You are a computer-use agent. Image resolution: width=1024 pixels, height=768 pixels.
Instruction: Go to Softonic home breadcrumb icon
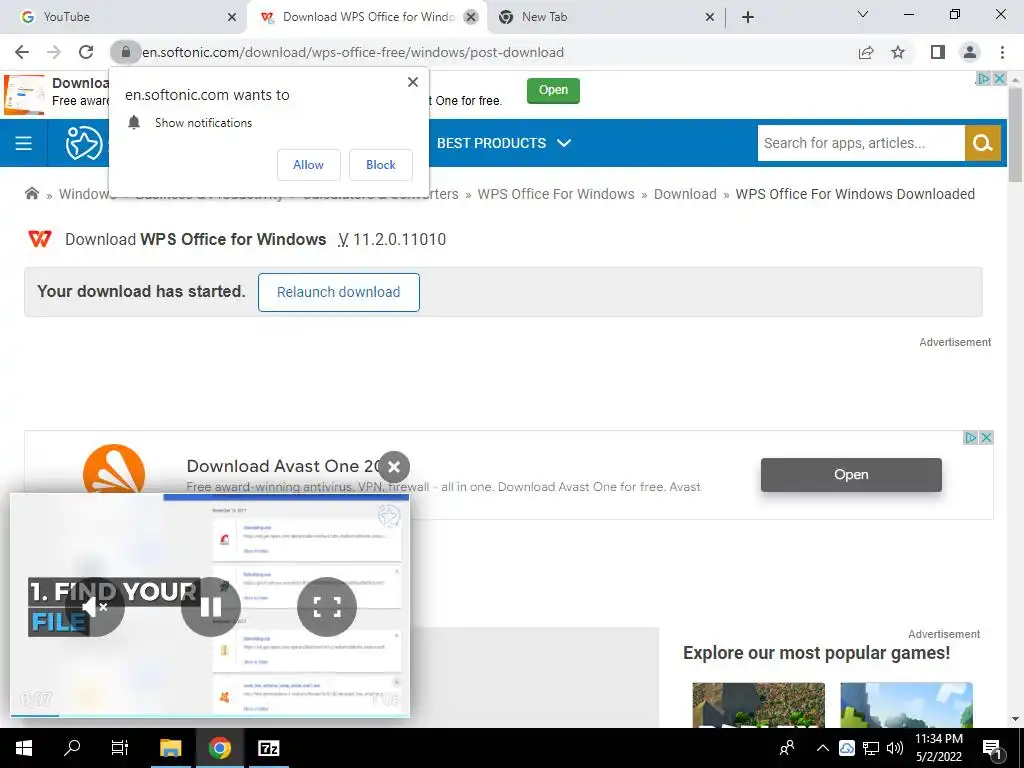point(31,193)
